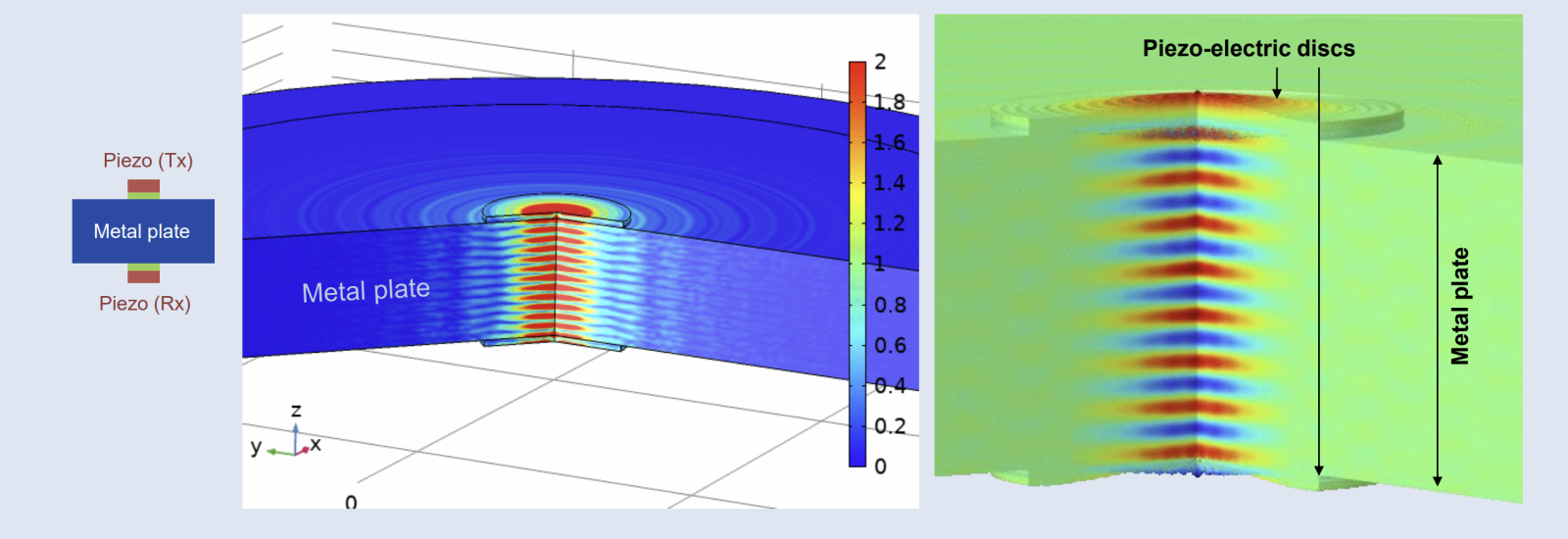Click the z axis label on triad
Viewport: 1568px width, 539px height.
click(x=296, y=411)
